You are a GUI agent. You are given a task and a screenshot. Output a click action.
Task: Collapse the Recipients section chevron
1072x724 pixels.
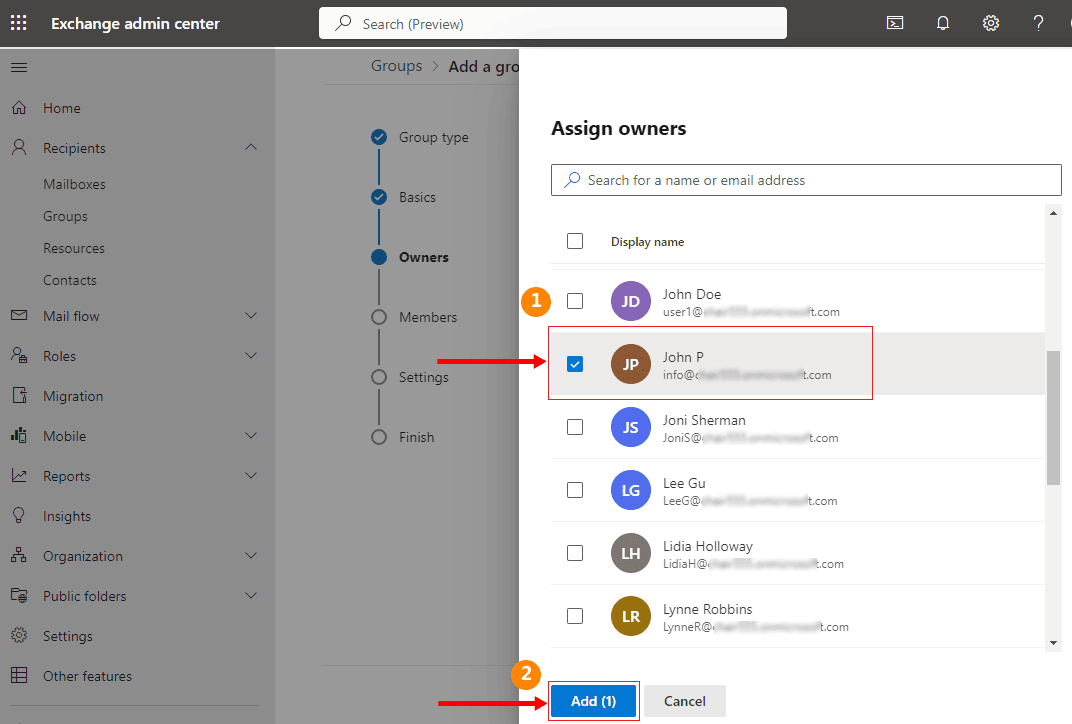251,148
